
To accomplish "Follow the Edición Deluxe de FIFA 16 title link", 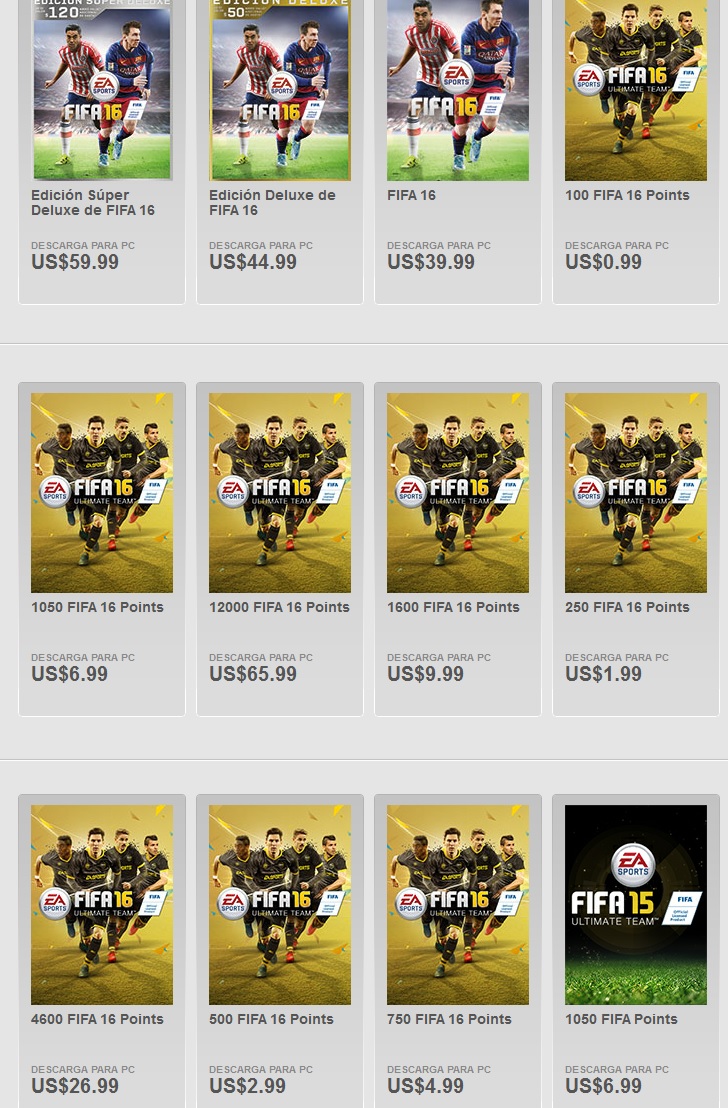I will (272, 203).
